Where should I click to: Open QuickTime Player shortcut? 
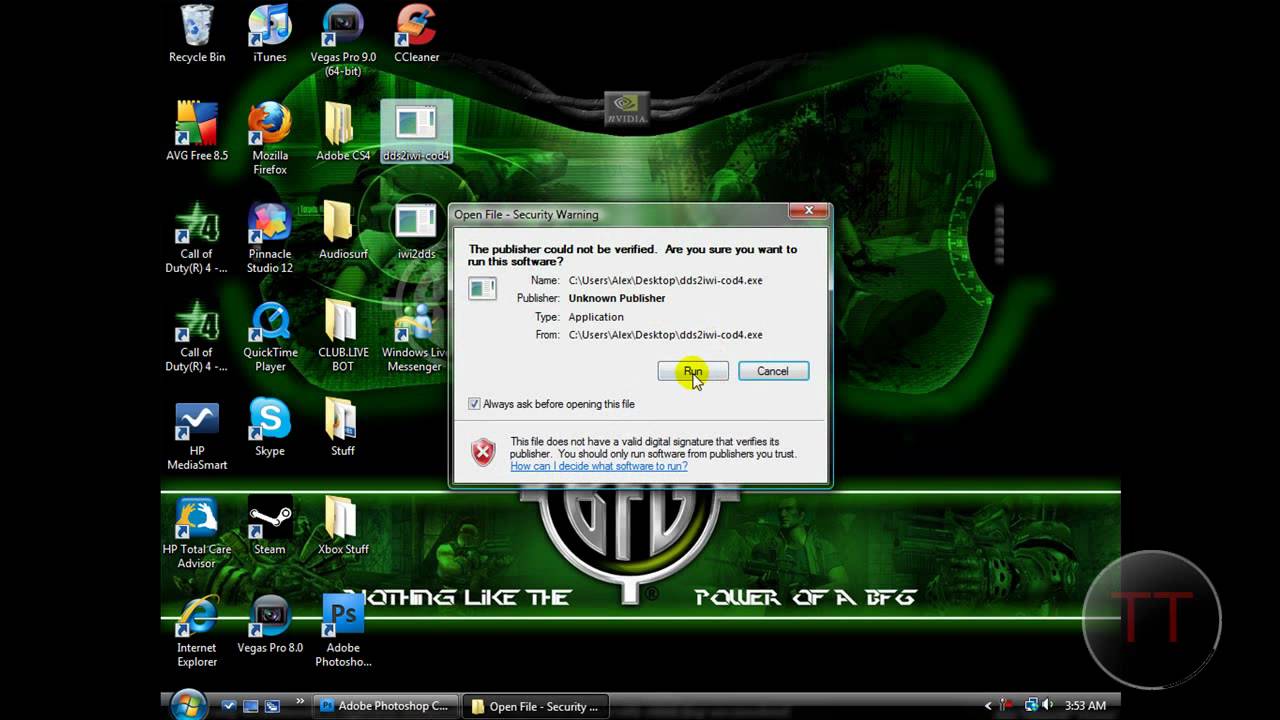click(270, 337)
